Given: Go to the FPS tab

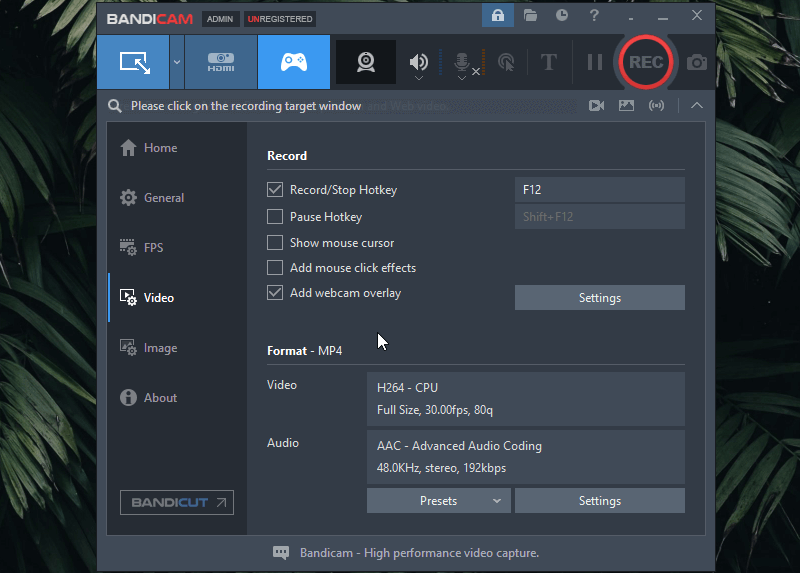Looking at the screenshot, I should [153, 248].
